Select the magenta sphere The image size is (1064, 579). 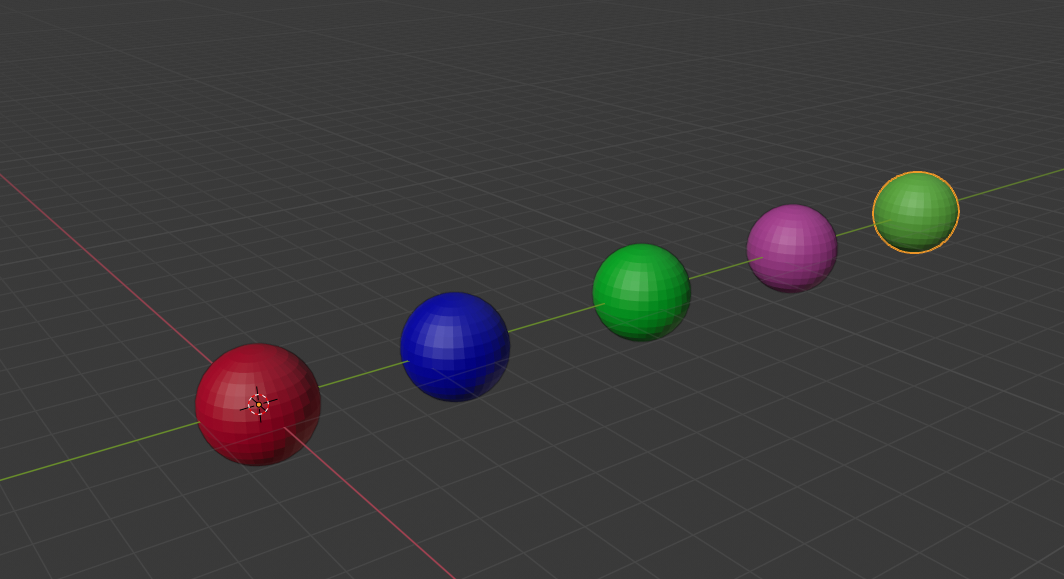[792, 248]
